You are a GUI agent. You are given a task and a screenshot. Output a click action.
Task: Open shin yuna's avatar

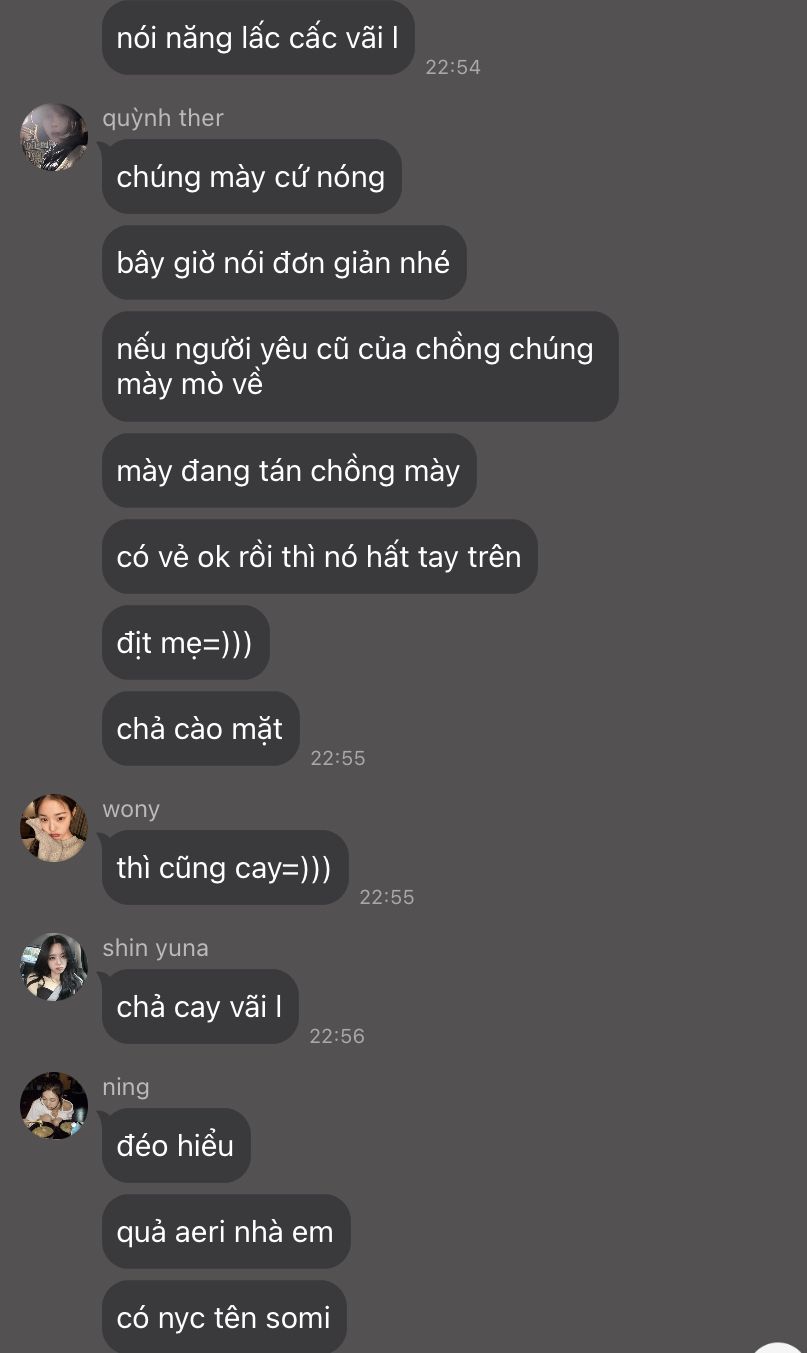click(x=54, y=967)
